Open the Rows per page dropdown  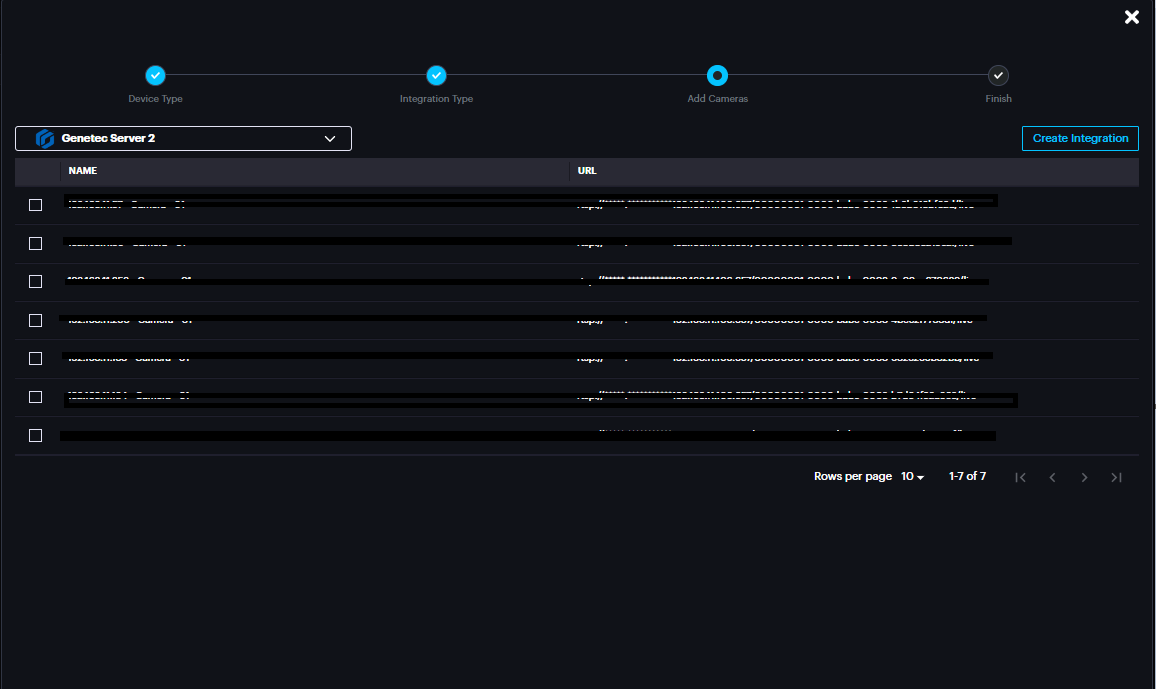[912, 477]
